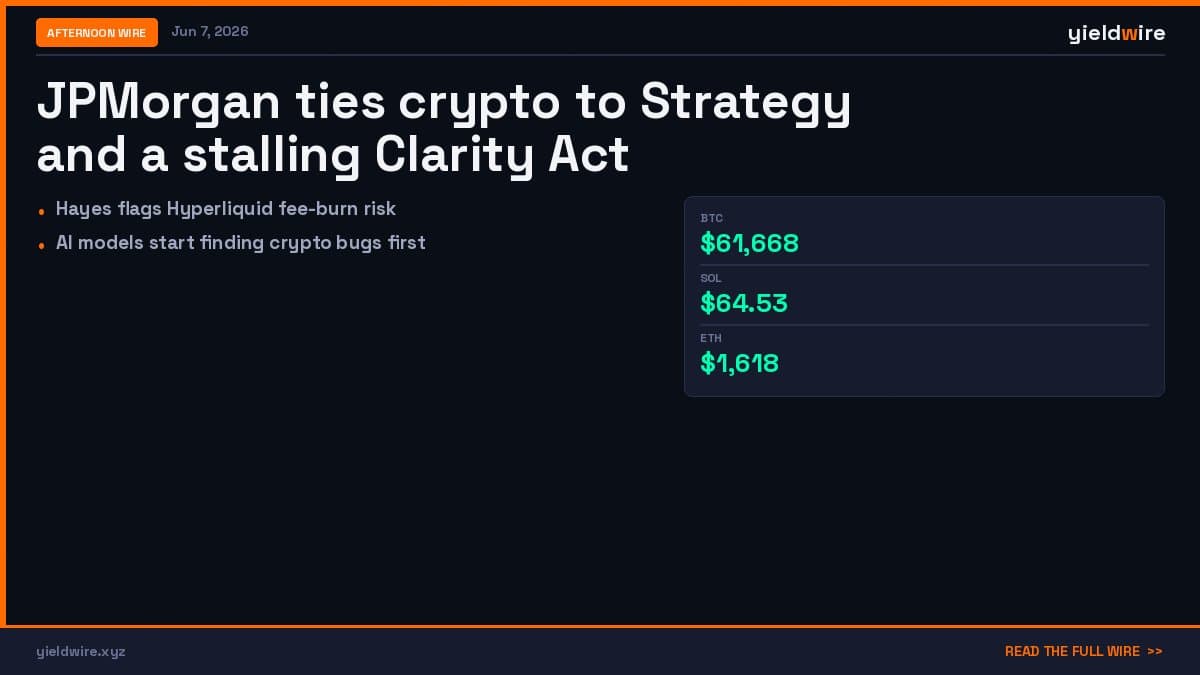Select the SOL ticker label
Viewport: 1200px width, 675px height.
pos(711,278)
